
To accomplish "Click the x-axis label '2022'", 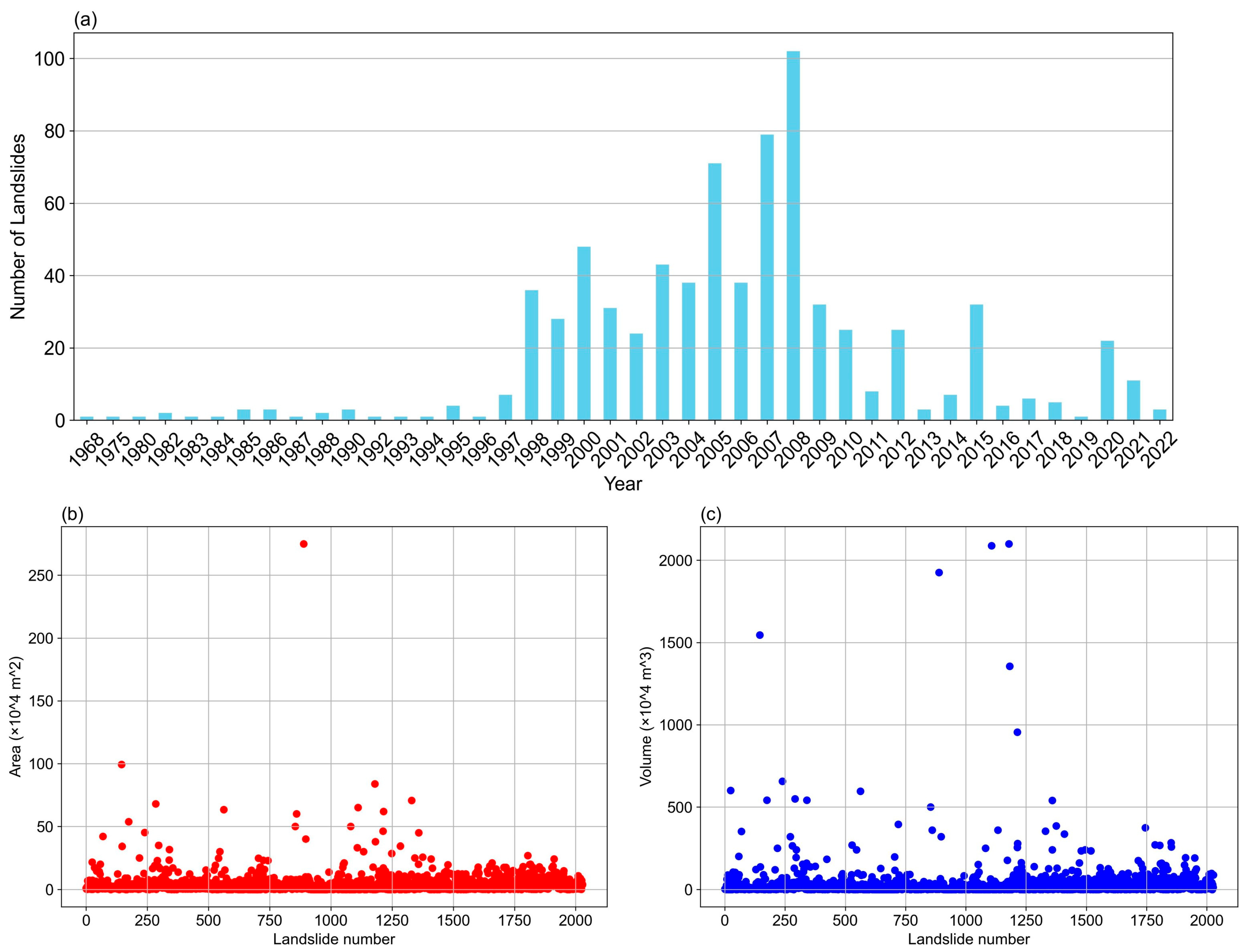I will tap(1159, 449).
